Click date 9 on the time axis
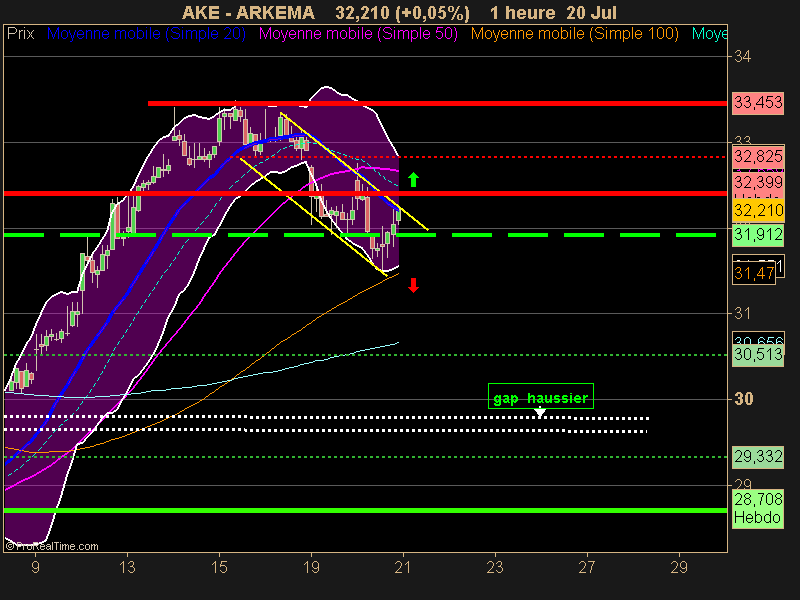The image size is (800, 600). pos(35,567)
